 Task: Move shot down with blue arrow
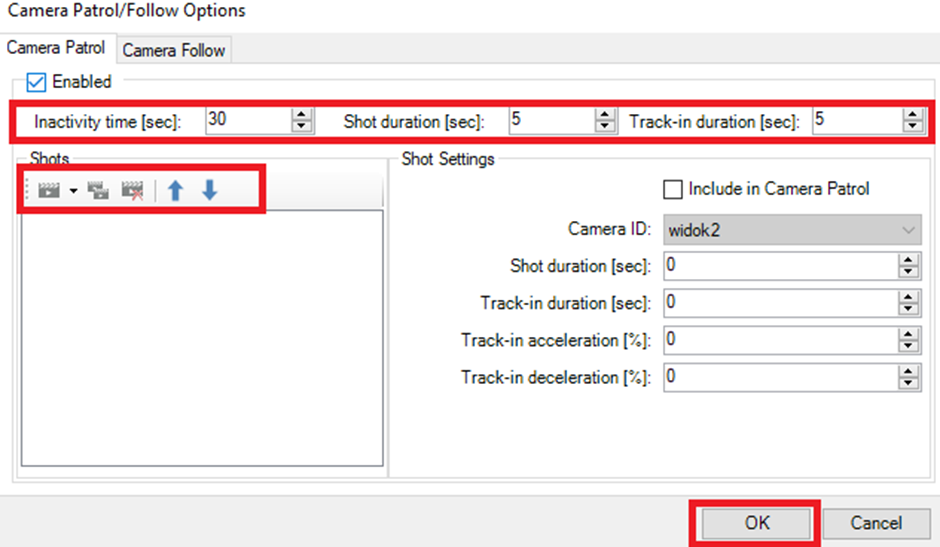pos(209,191)
